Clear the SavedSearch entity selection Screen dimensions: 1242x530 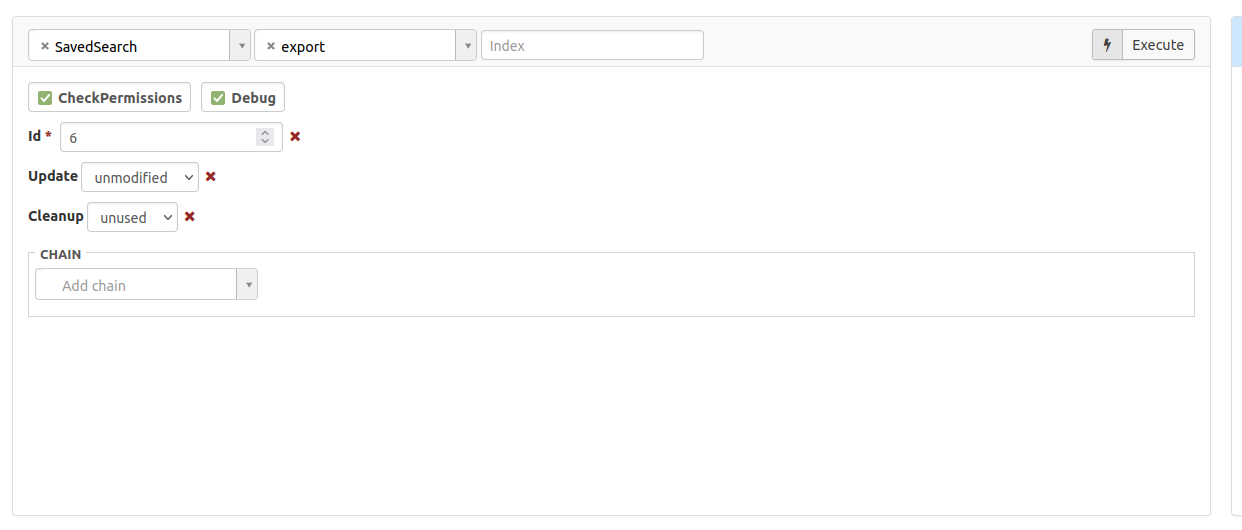45,46
